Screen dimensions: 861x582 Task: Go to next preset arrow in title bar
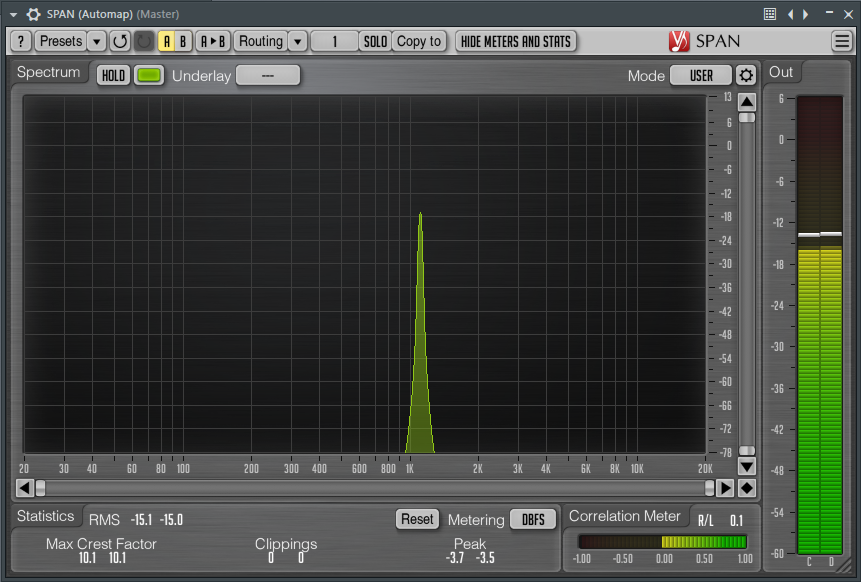(806, 14)
